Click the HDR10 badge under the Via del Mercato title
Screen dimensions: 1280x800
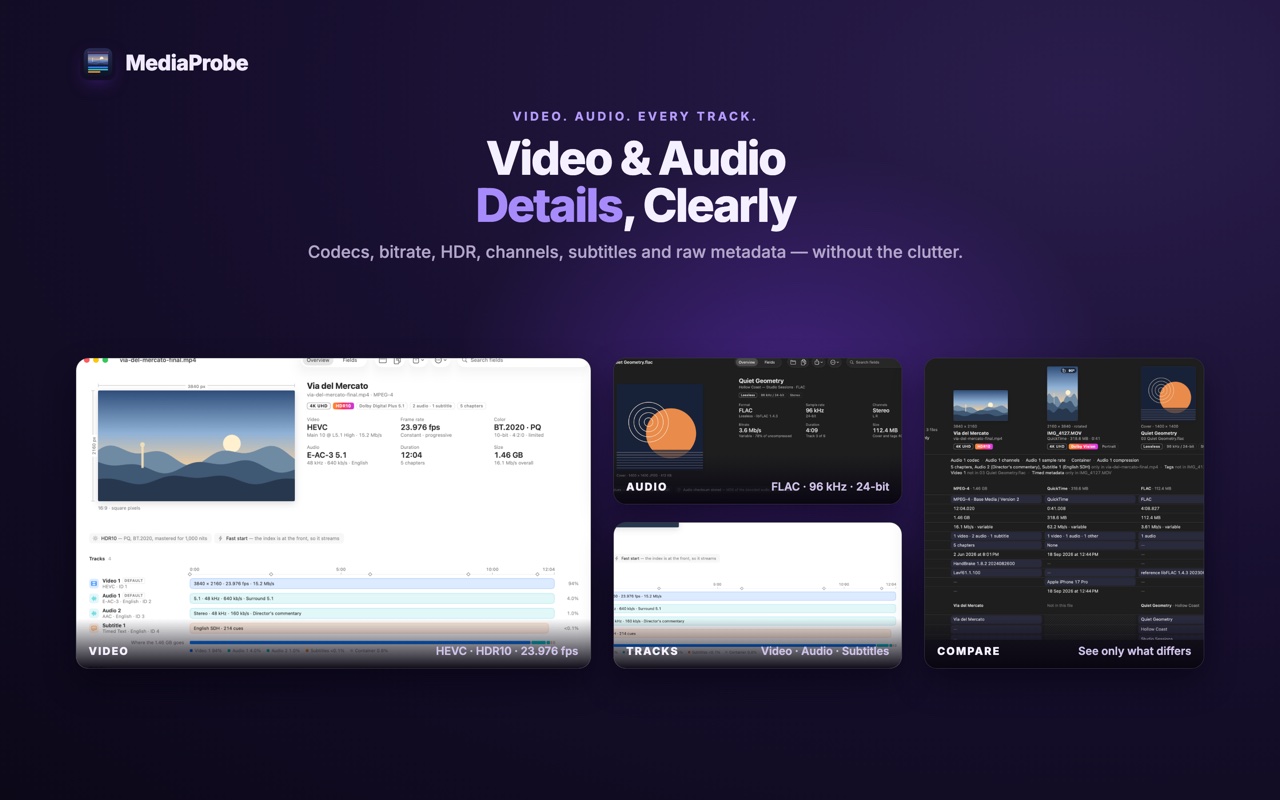point(343,406)
